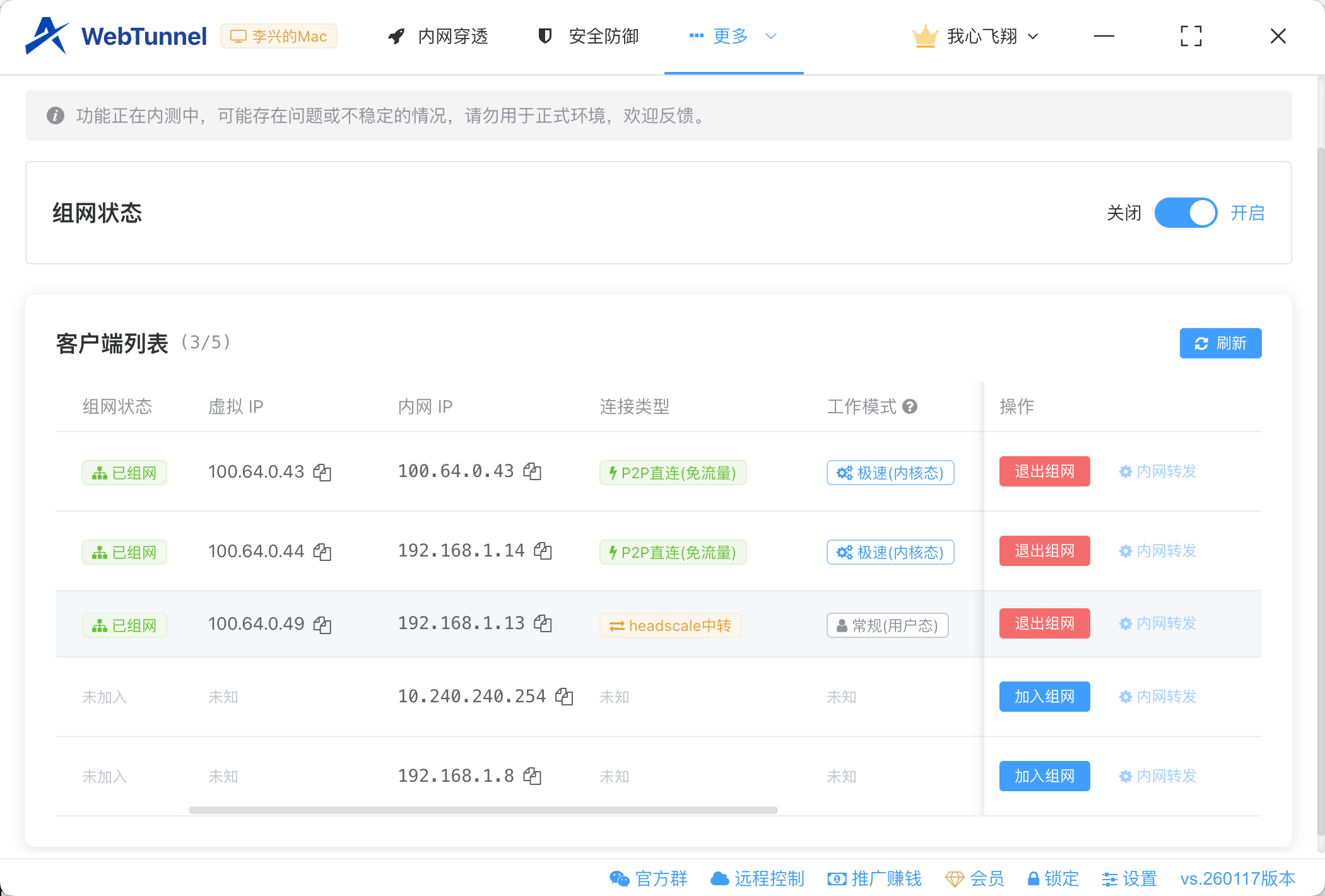This screenshot has width=1325, height=896.
Task: Open 内网转发 for client 100.64.0.44
Action: 1157,551
